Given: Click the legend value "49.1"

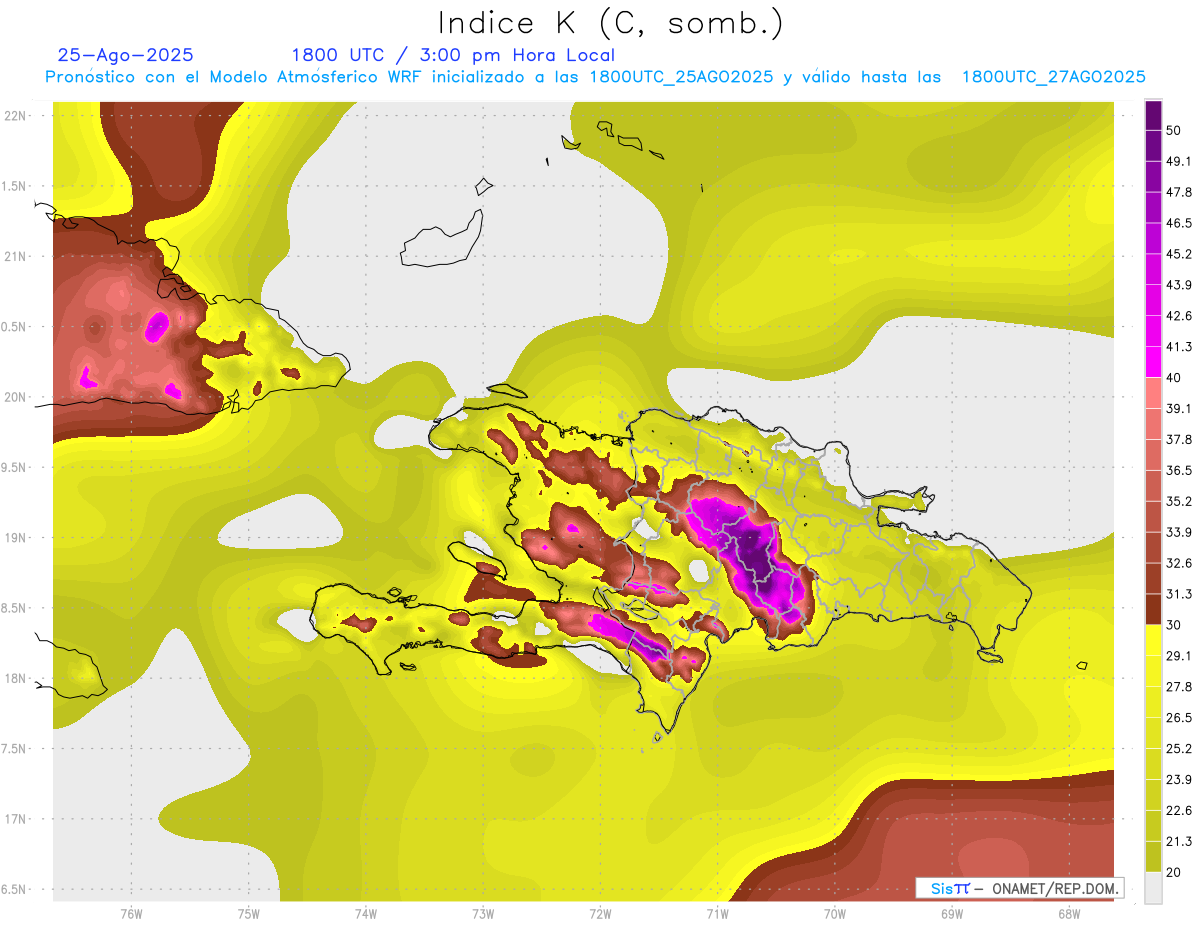Looking at the screenshot, I should pos(1178,161).
